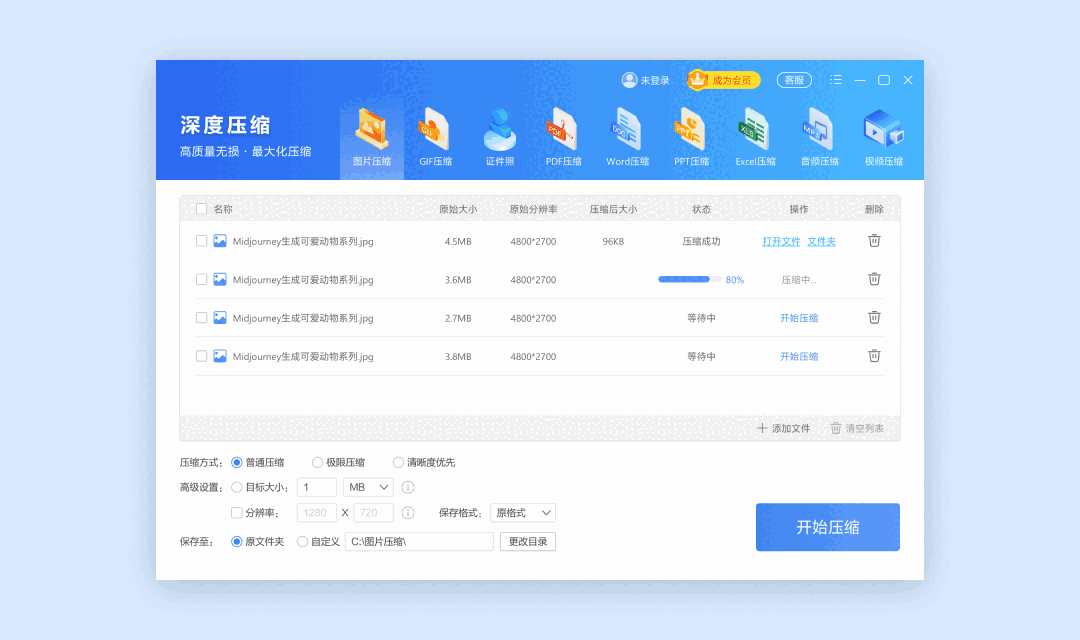1080x640 pixels.
Task: Delete the first file using its trash icon
Action: click(x=874, y=241)
